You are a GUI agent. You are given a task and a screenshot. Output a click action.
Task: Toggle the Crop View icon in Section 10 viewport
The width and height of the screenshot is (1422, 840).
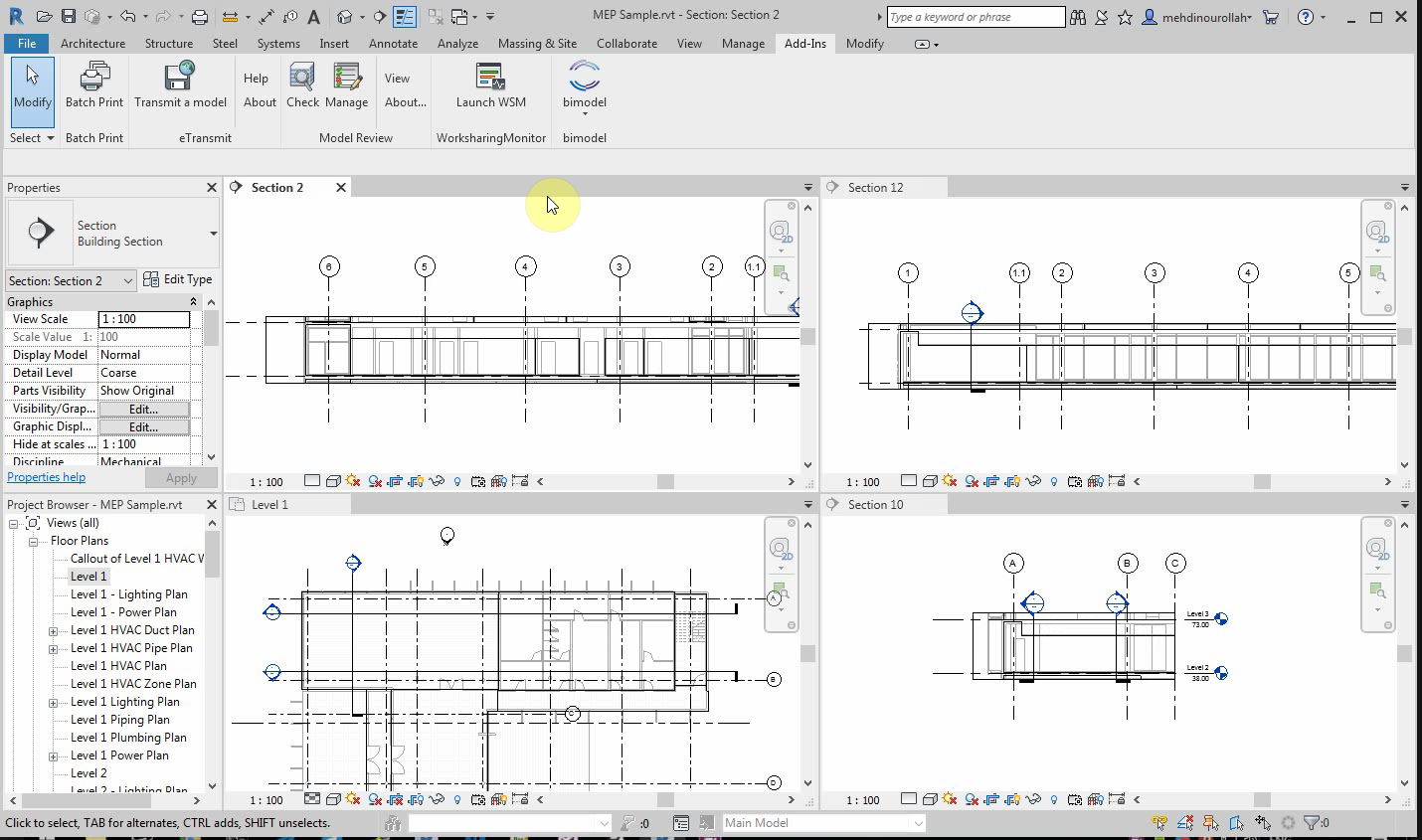tap(991, 799)
